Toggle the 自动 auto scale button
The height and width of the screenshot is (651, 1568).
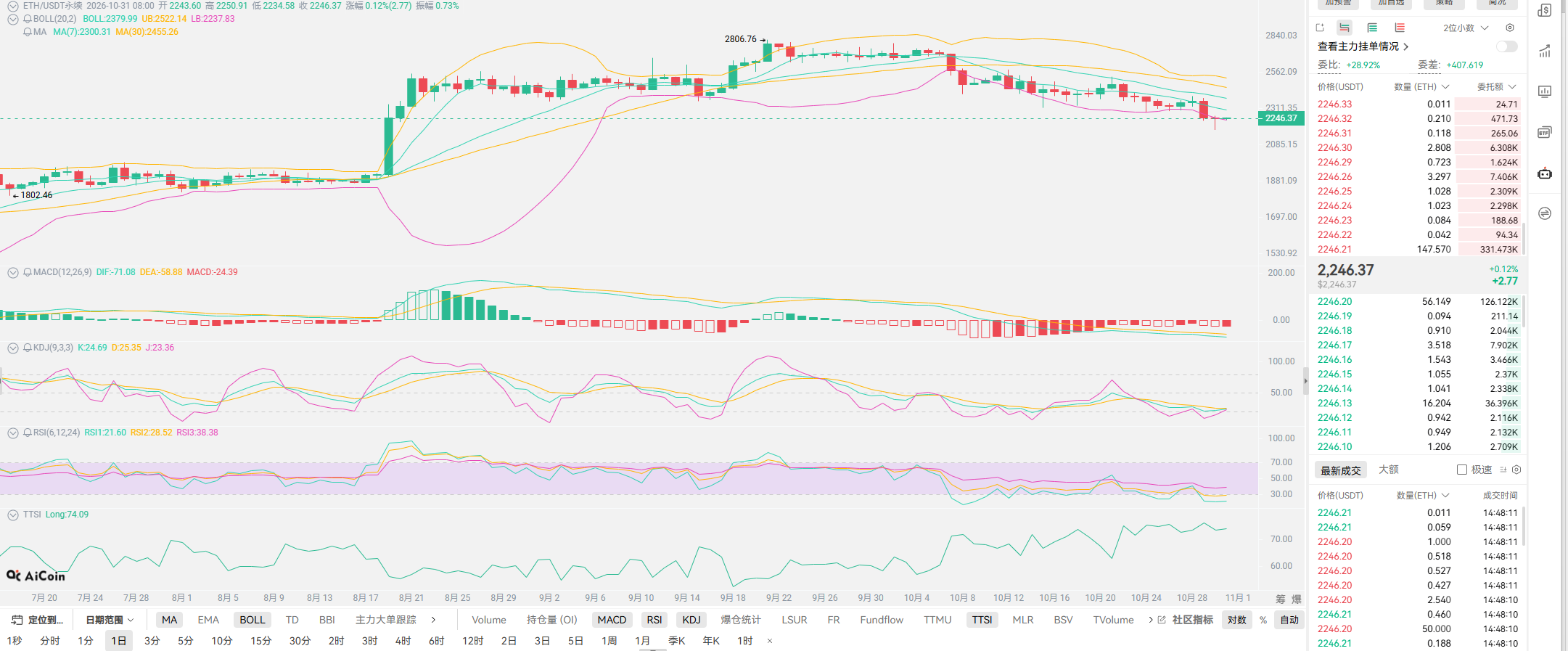[x=1289, y=620]
